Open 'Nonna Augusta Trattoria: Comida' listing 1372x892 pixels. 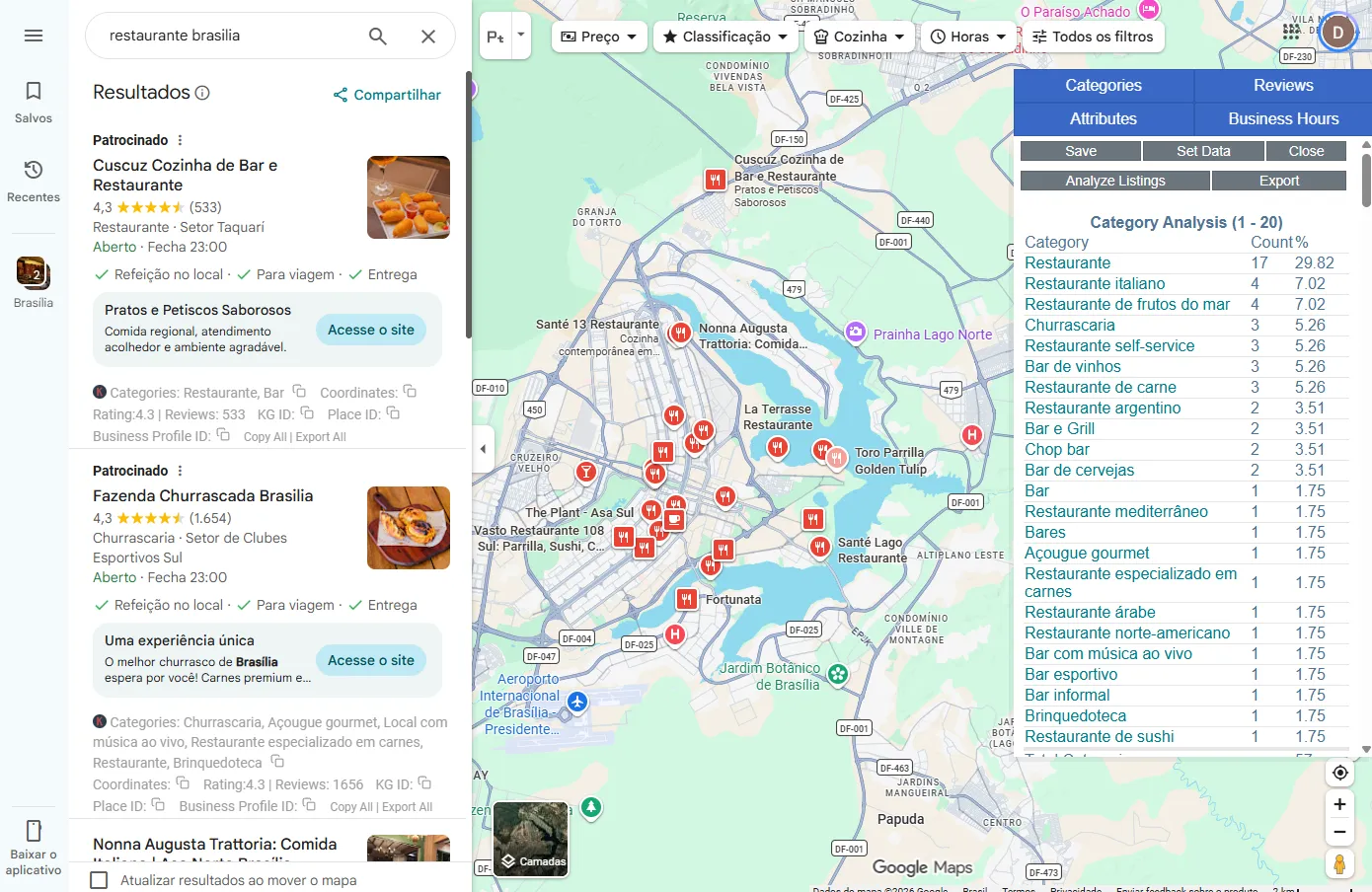(x=215, y=845)
